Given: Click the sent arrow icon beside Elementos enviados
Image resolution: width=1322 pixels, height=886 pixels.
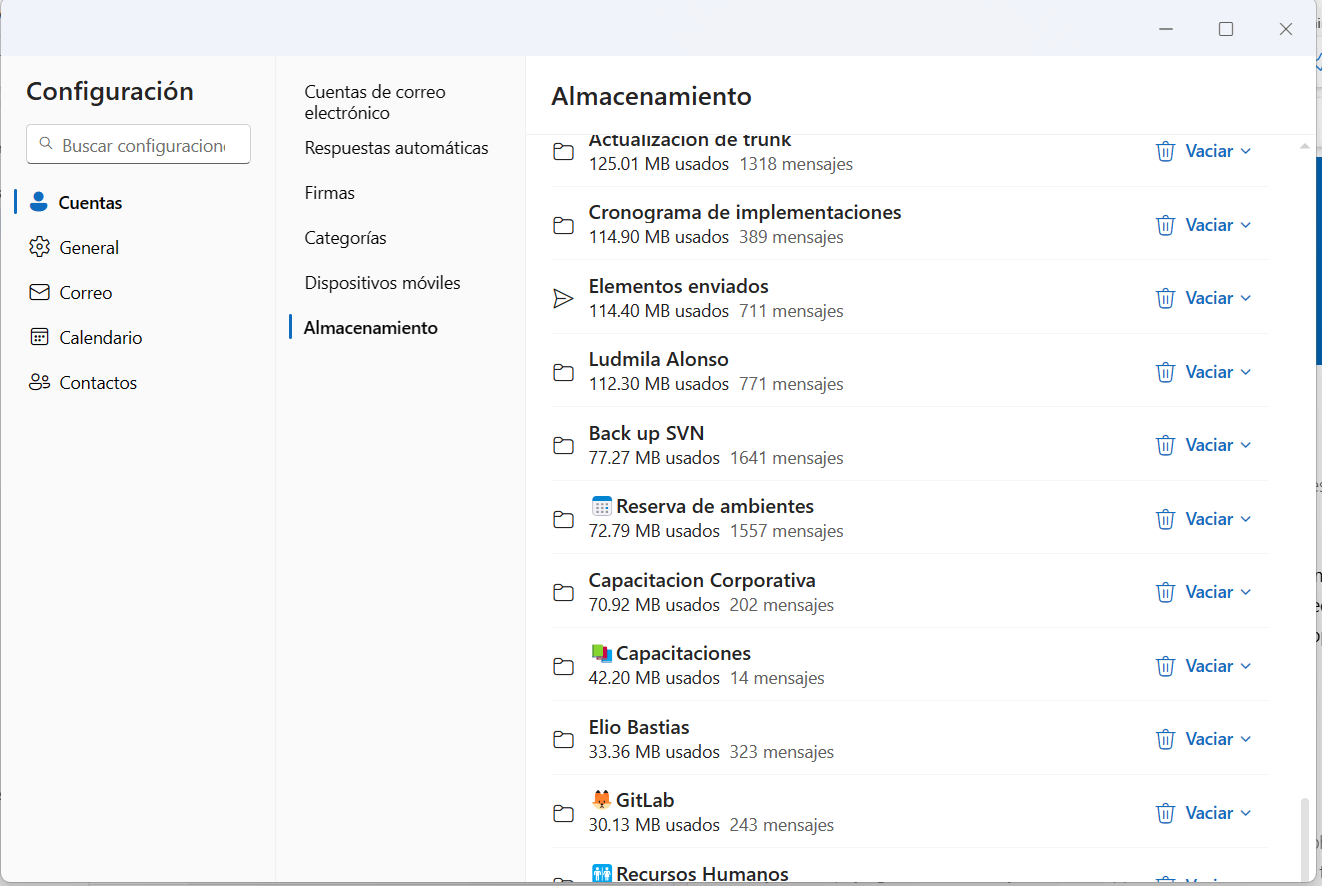Looking at the screenshot, I should [x=563, y=298].
